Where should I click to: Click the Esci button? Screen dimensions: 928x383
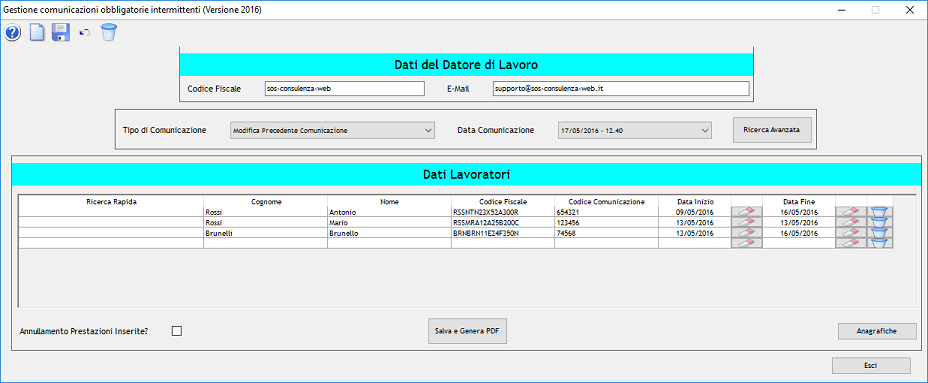871,366
